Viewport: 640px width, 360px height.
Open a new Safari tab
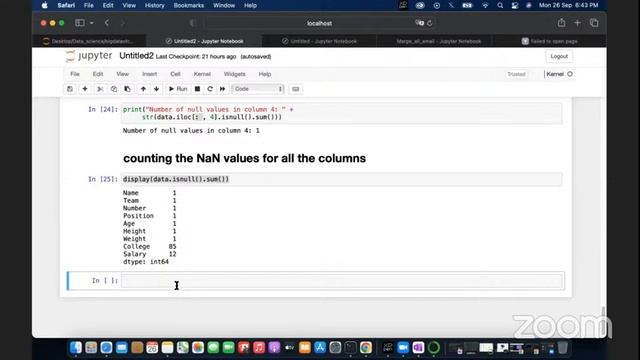pyautogui.click(x=577, y=23)
